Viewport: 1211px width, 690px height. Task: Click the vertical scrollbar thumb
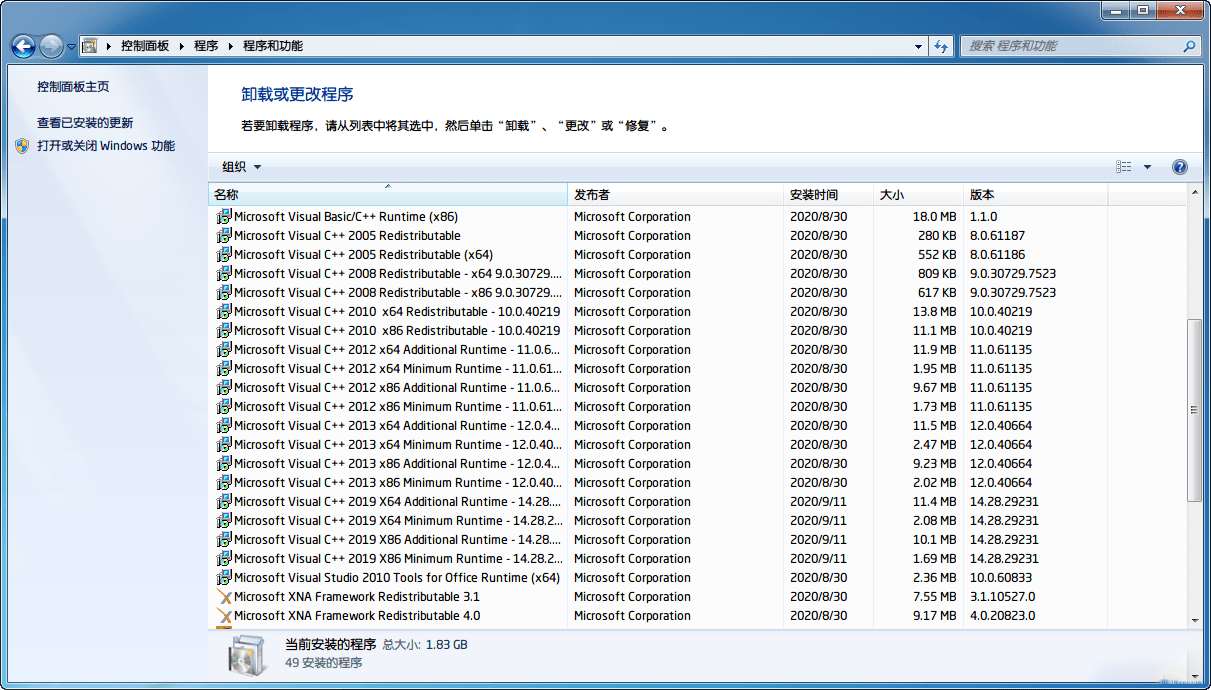[x=1194, y=410]
